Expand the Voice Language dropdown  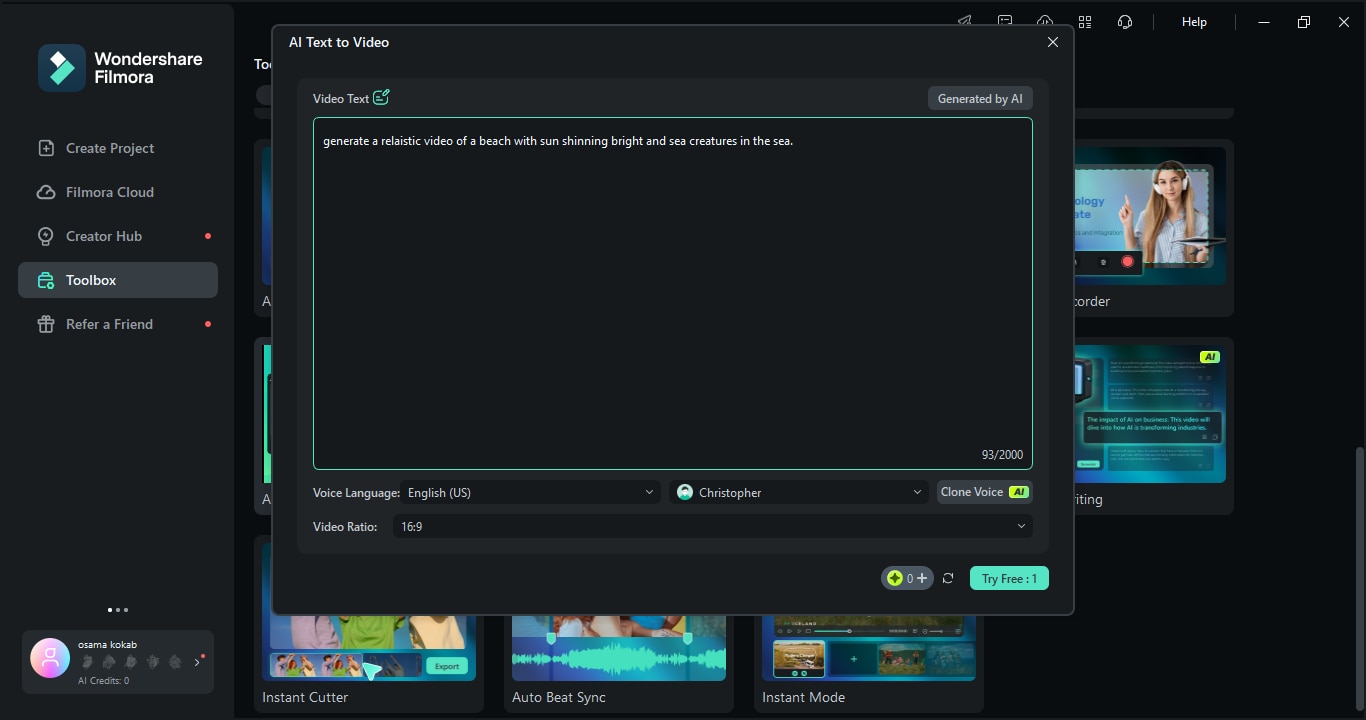(530, 492)
